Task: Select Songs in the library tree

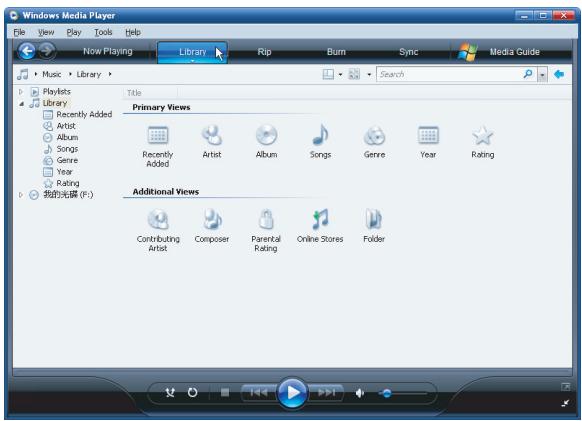Action: (67, 149)
